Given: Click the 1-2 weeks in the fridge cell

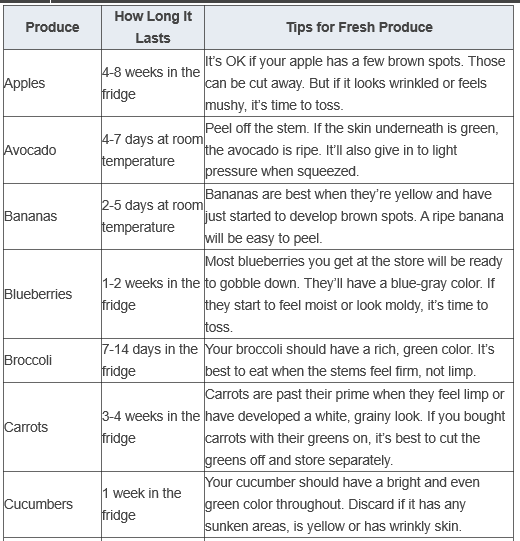Looking at the screenshot, I should point(153,294).
